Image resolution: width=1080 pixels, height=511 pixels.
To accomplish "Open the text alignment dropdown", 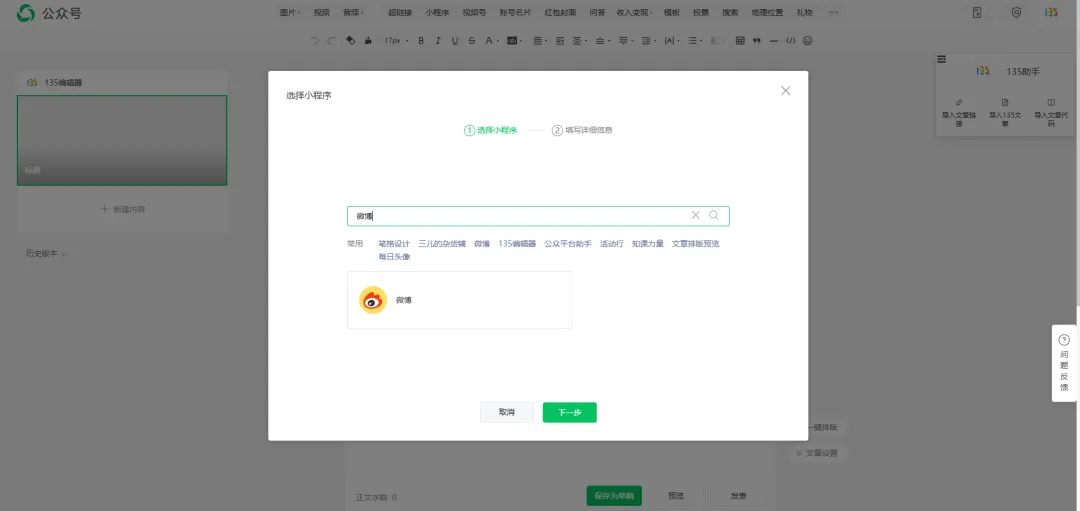I will [x=540, y=41].
